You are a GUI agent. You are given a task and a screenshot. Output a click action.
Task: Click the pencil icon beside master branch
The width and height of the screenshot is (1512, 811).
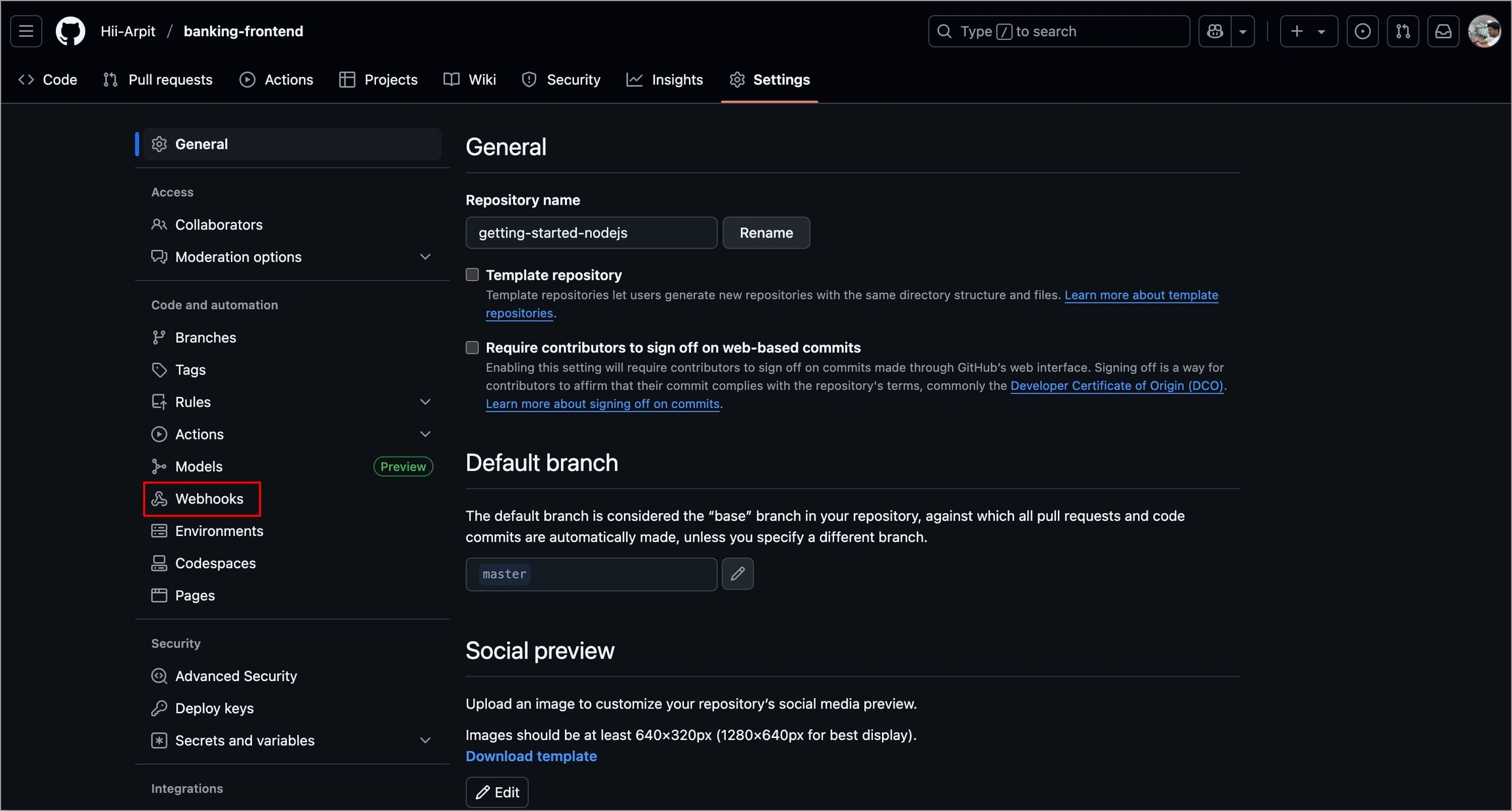click(738, 574)
